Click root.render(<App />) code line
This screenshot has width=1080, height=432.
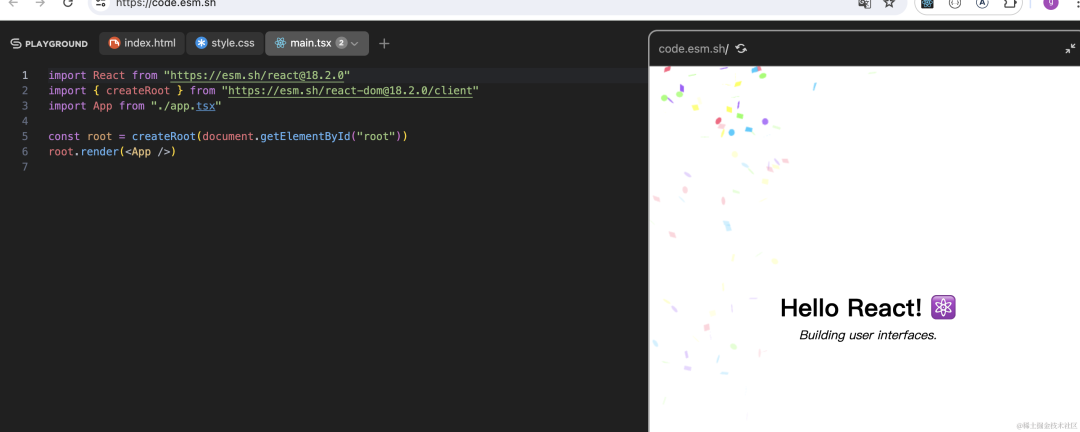point(112,152)
